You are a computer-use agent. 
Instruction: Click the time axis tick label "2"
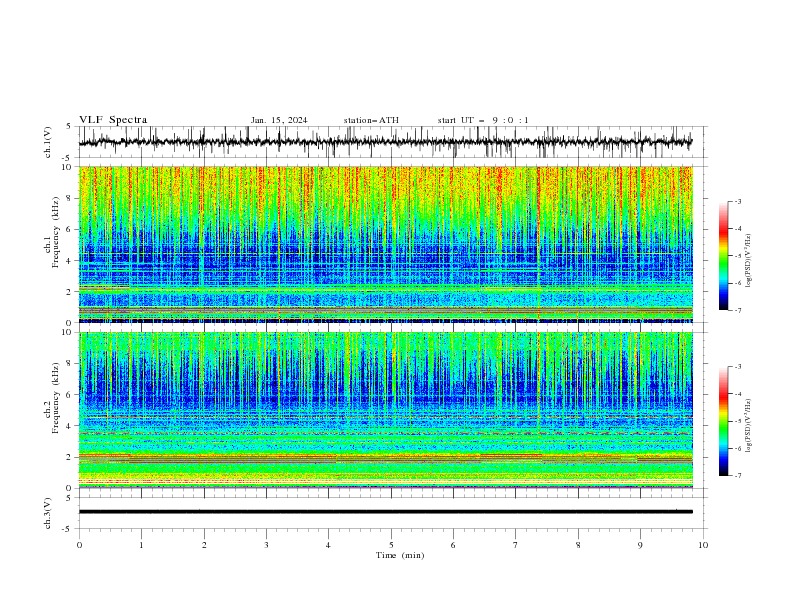coord(204,545)
